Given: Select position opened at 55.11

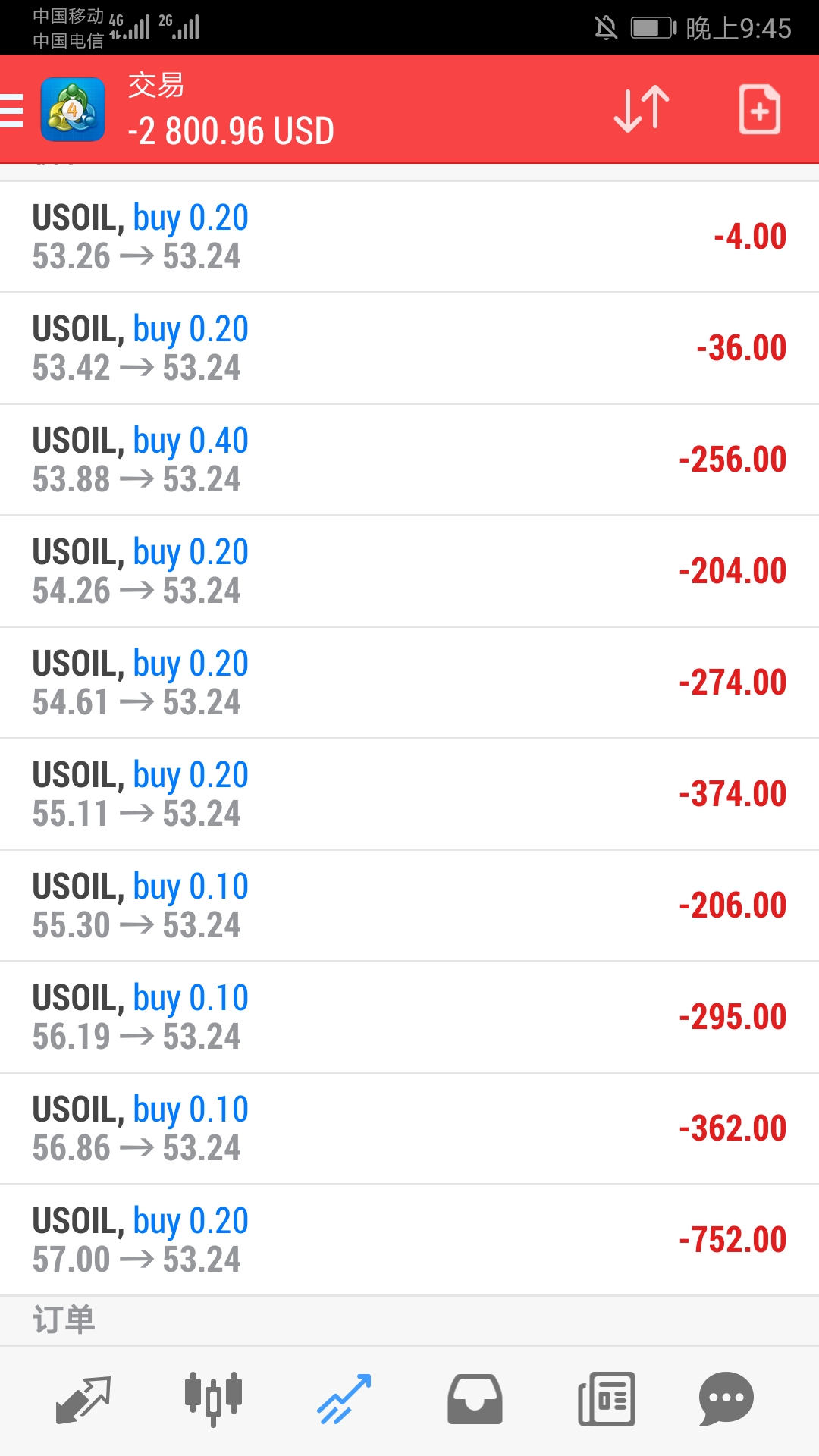Looking at the screenshot, I should click(409, 794).
